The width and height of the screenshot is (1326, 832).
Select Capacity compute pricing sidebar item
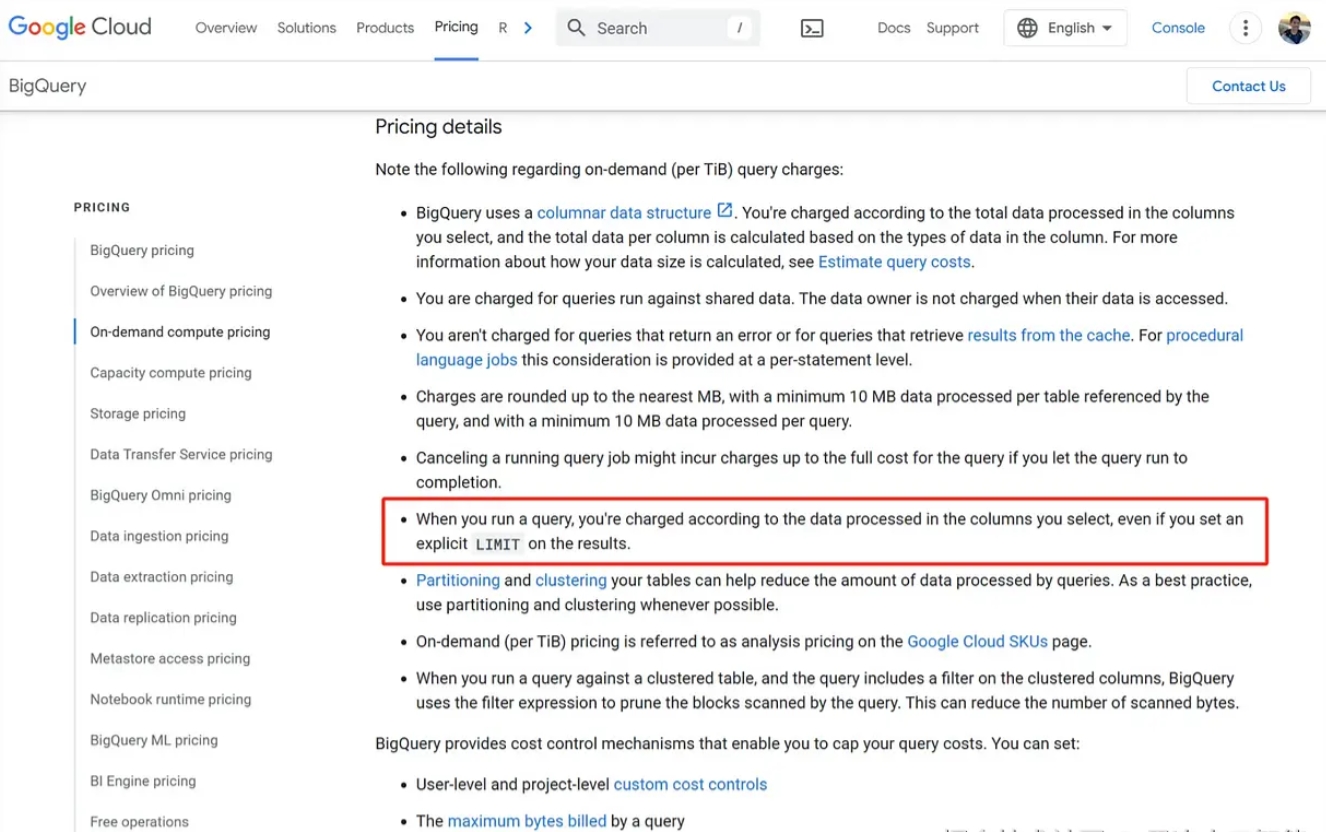(171, 373)
